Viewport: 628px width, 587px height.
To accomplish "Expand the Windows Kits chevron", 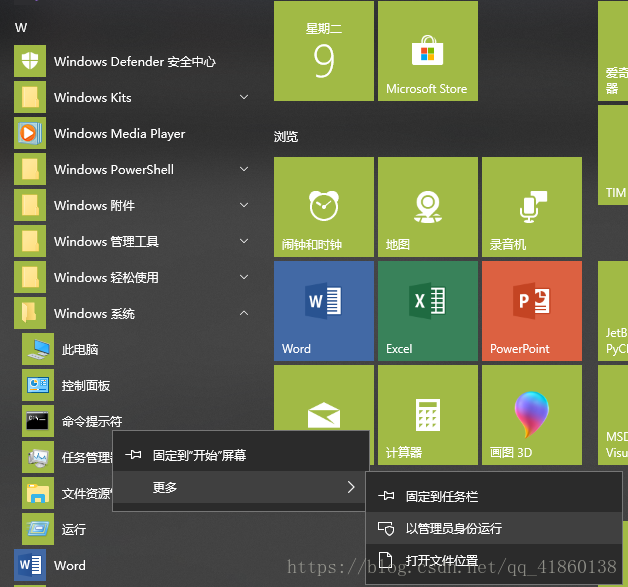I will 244,97.
